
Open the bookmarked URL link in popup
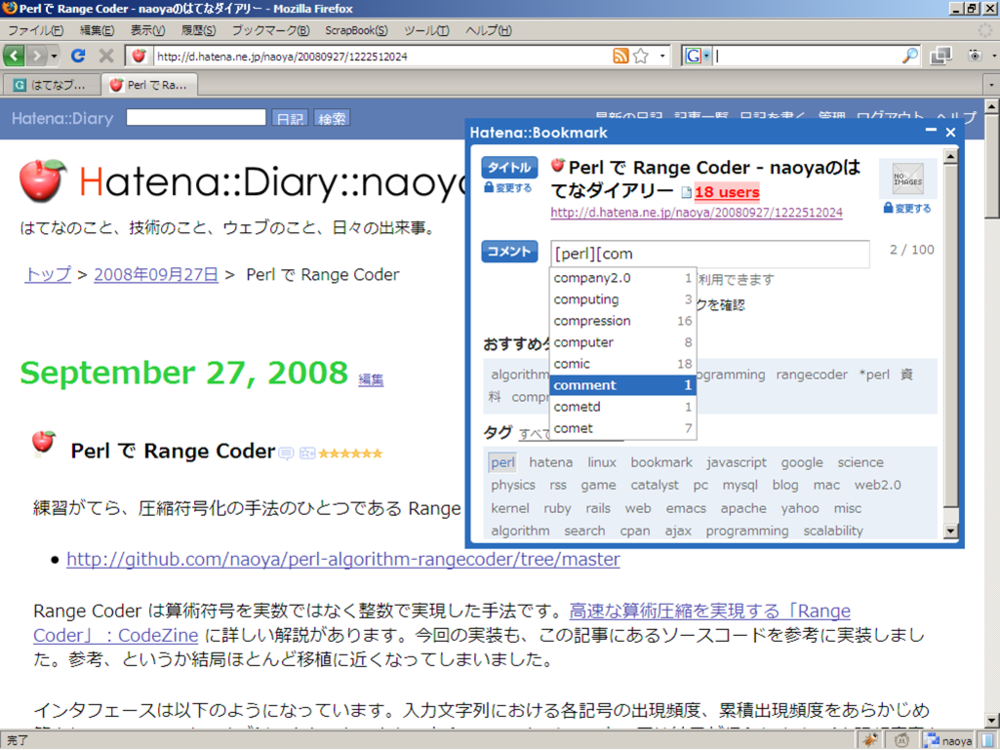696,213
